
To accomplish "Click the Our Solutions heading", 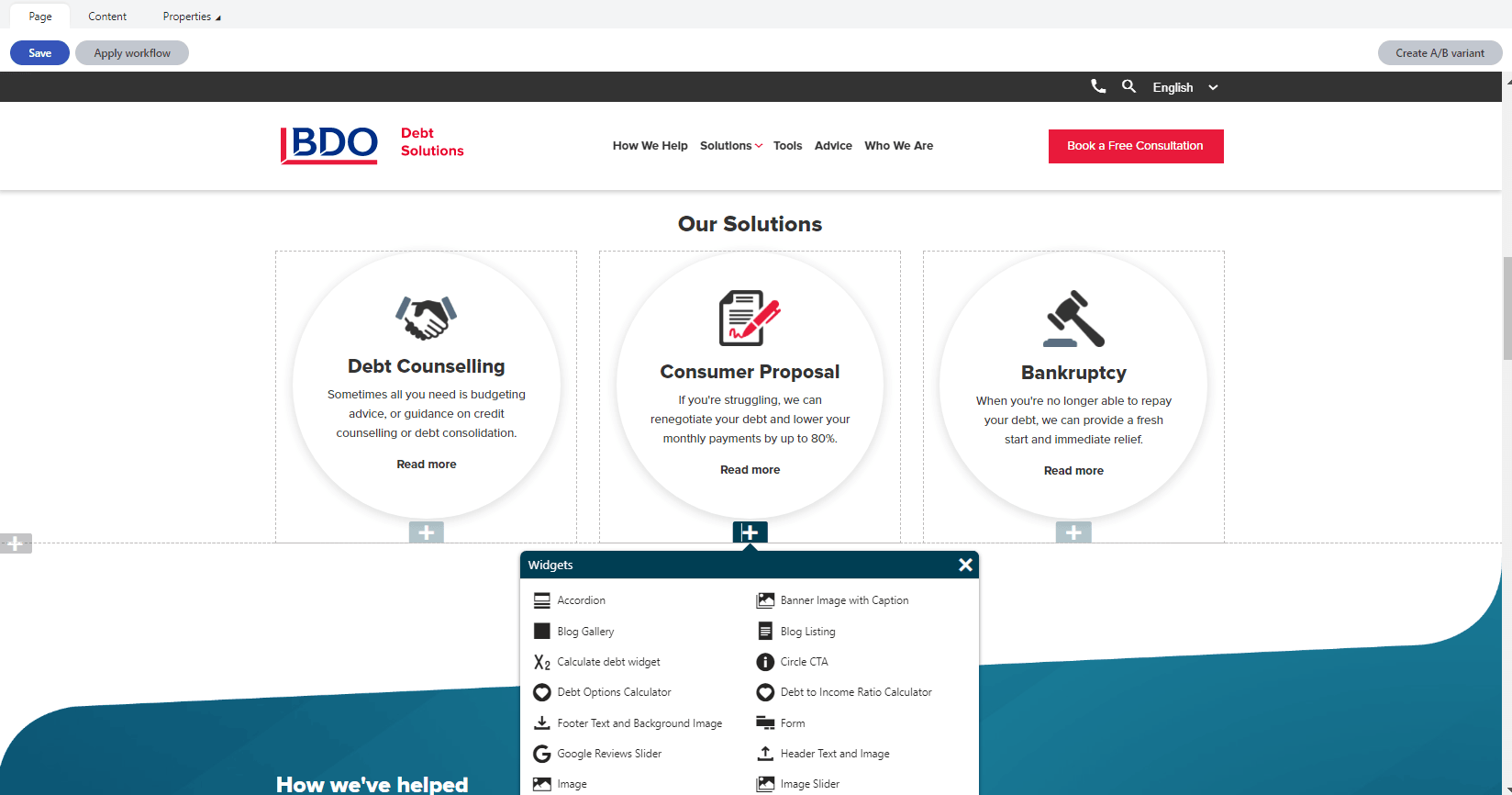I will tap(750, 224).
